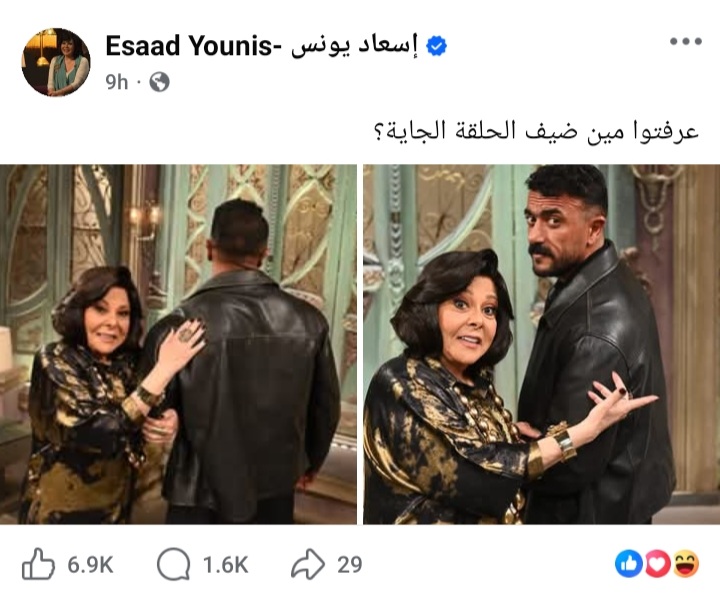Screen dimensions: 720x593
Task: Click the Arabic caption text of post
Action: (x=536, y=131)
